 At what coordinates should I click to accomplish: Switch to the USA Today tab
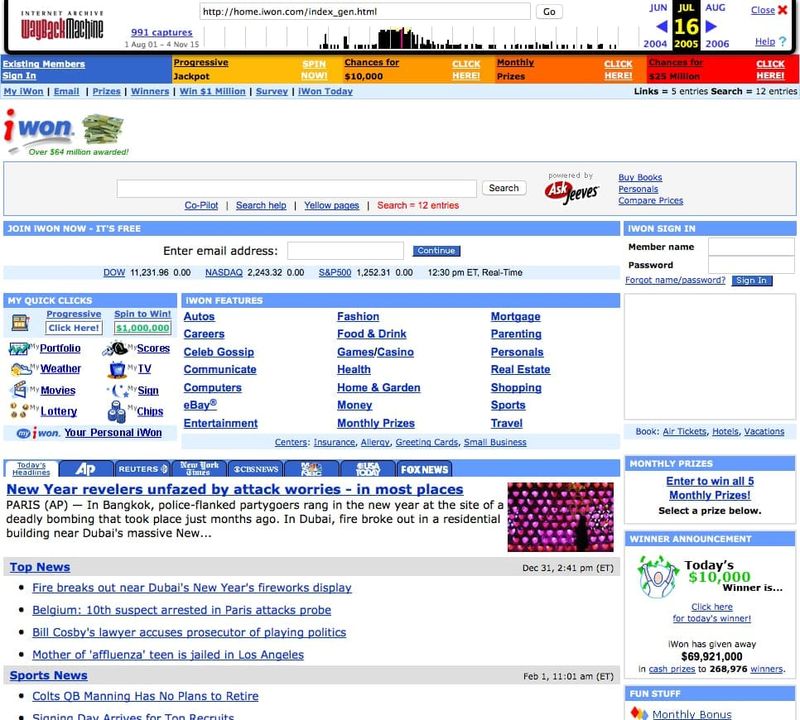point(368,469)
